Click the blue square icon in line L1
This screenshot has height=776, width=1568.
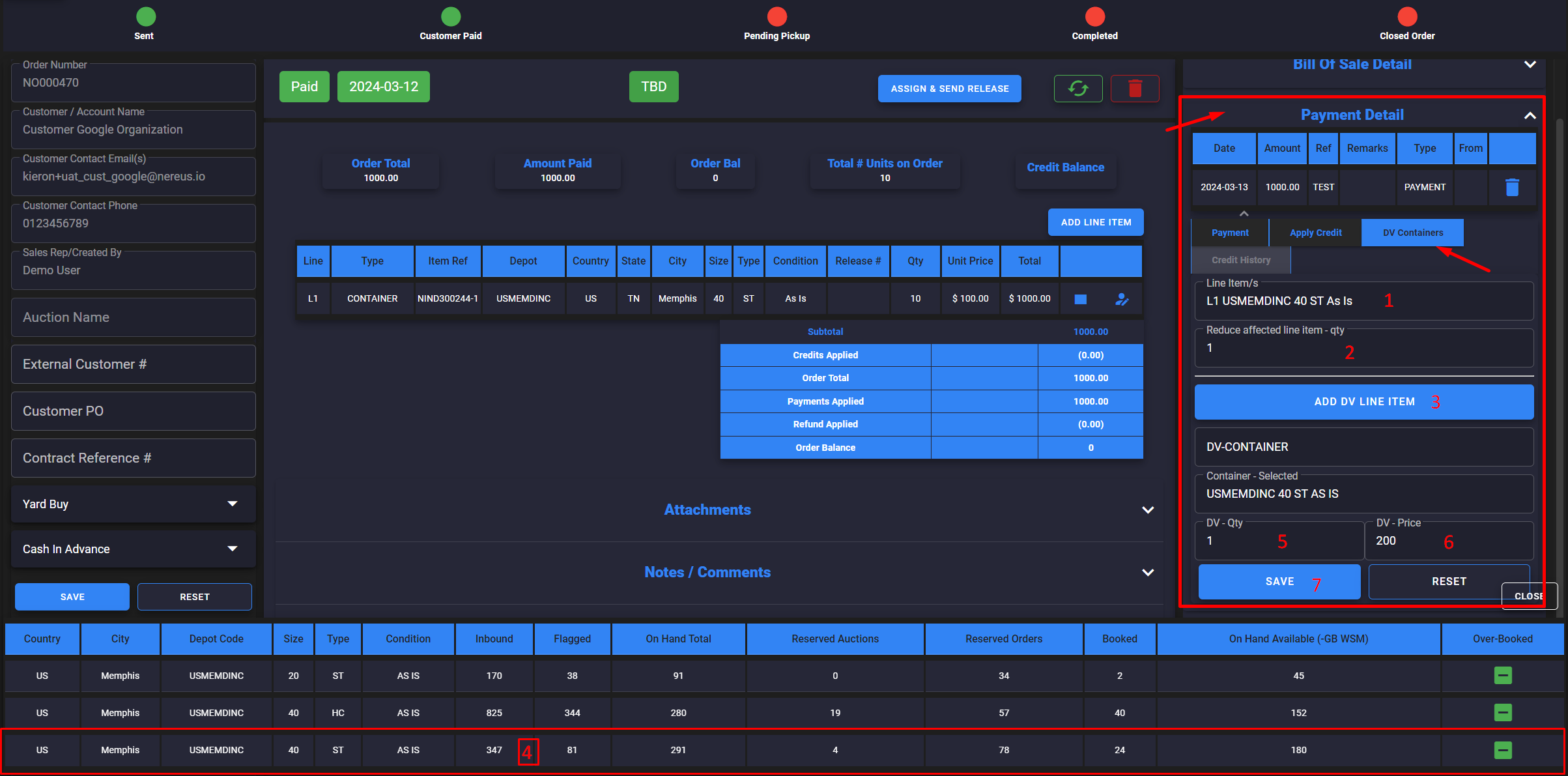1080,299
